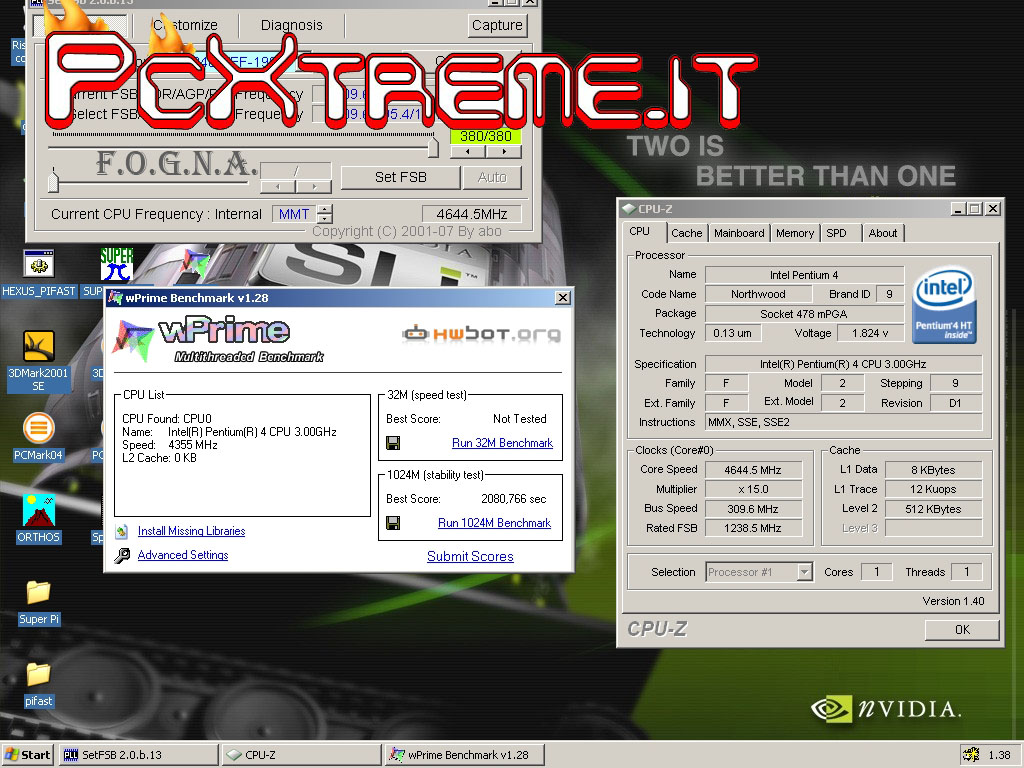Click the Code Name Northwood field
Viewport: 1024px width, 768px height.
click(x=758, y=295)
